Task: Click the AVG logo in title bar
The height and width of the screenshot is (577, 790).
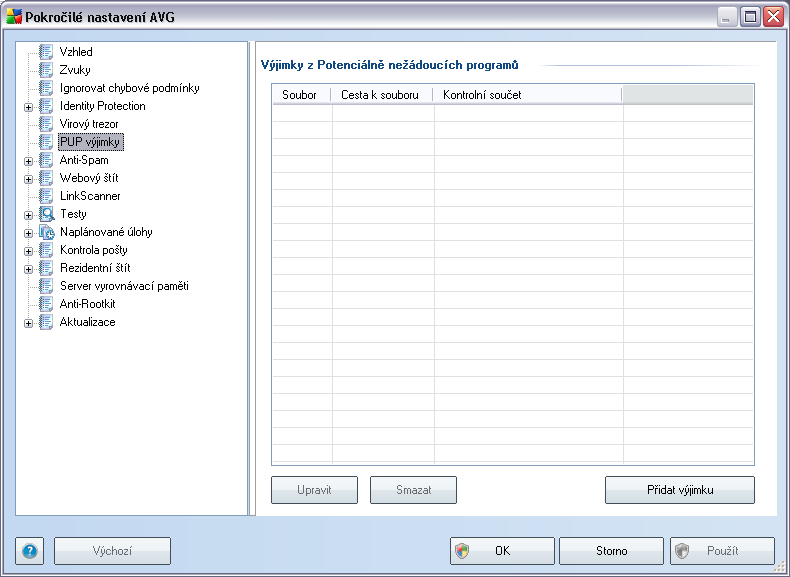Action: point(14,17)
